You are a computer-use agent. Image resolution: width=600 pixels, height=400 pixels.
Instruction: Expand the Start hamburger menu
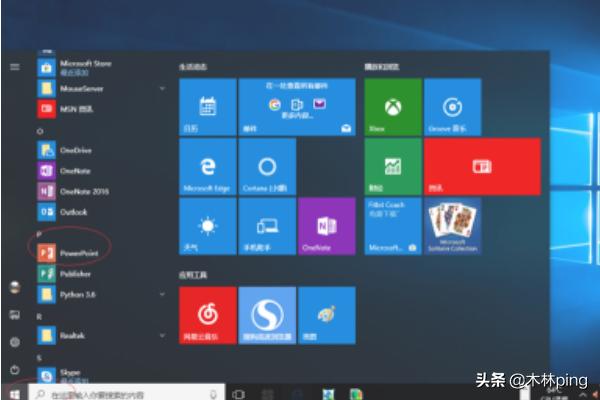click(x=15, y=67)
